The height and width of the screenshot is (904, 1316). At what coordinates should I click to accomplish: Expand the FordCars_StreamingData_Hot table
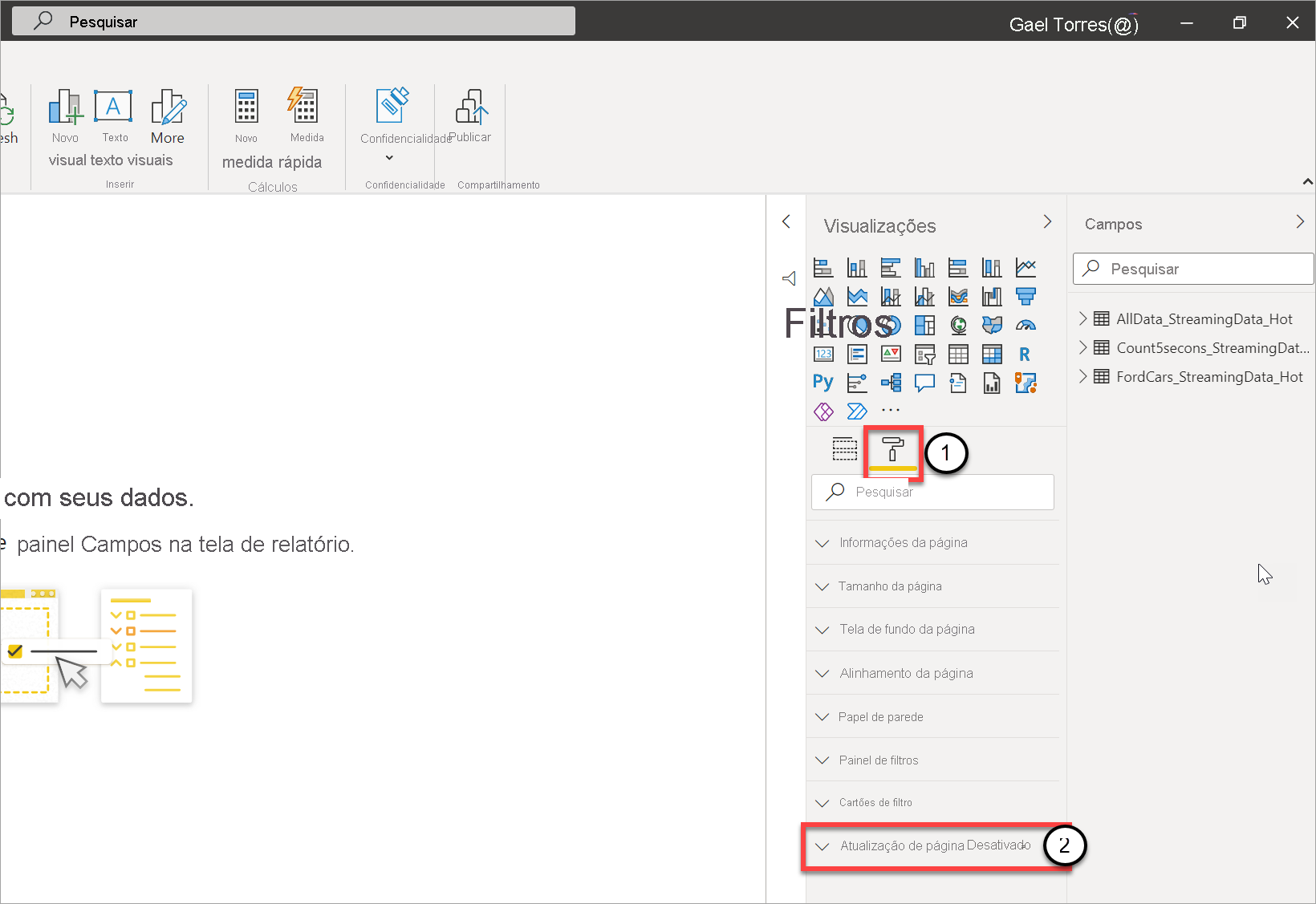1082,376
